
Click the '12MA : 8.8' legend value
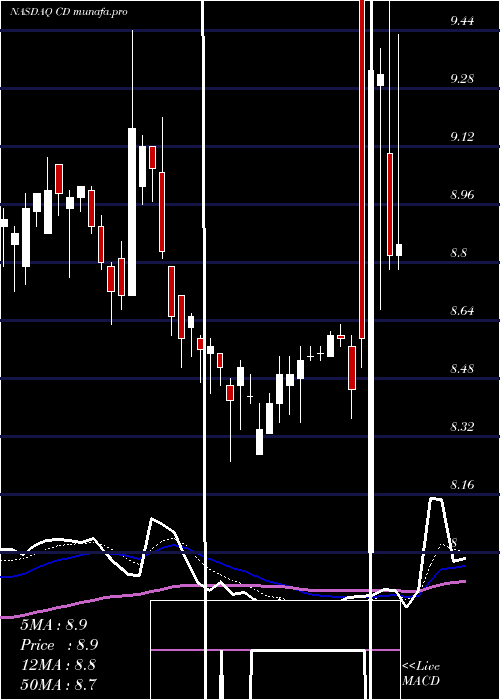(58, 665)
